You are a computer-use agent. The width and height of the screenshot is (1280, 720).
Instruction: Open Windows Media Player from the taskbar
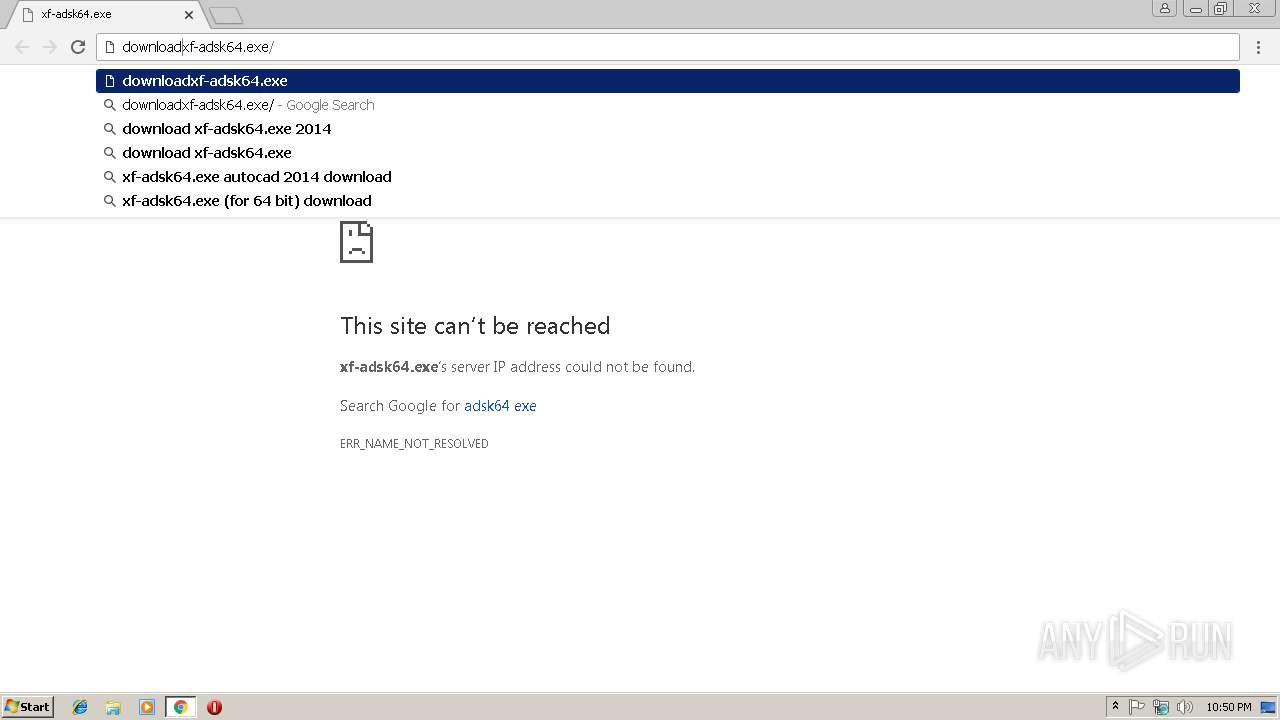click(x=147, y=707)
